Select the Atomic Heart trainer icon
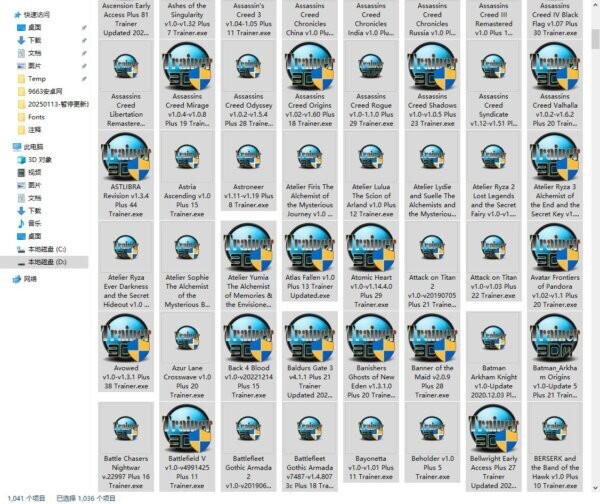Screen dimensions: 600x504 click(371, 248)
